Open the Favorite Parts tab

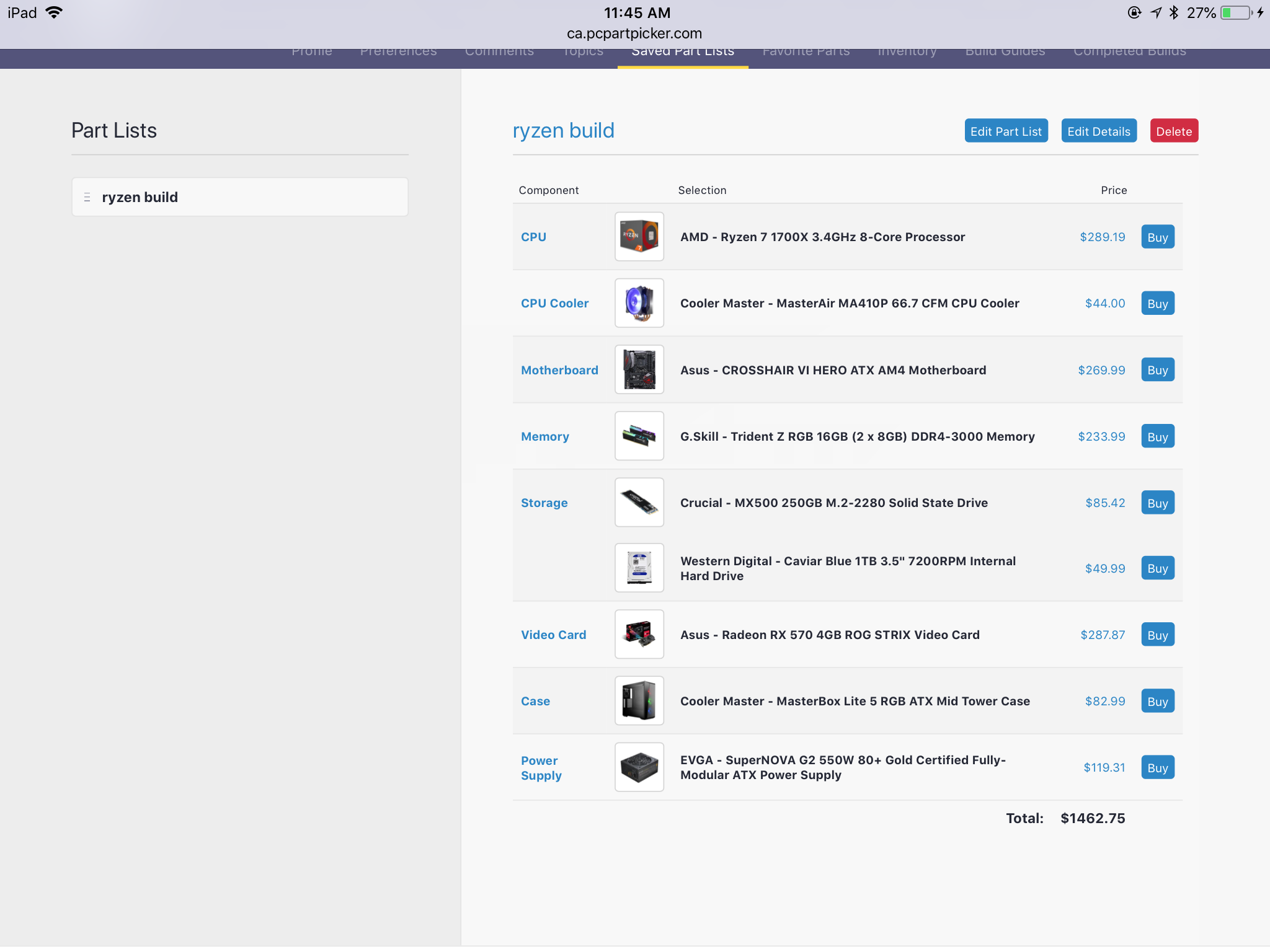click(806, 52)
